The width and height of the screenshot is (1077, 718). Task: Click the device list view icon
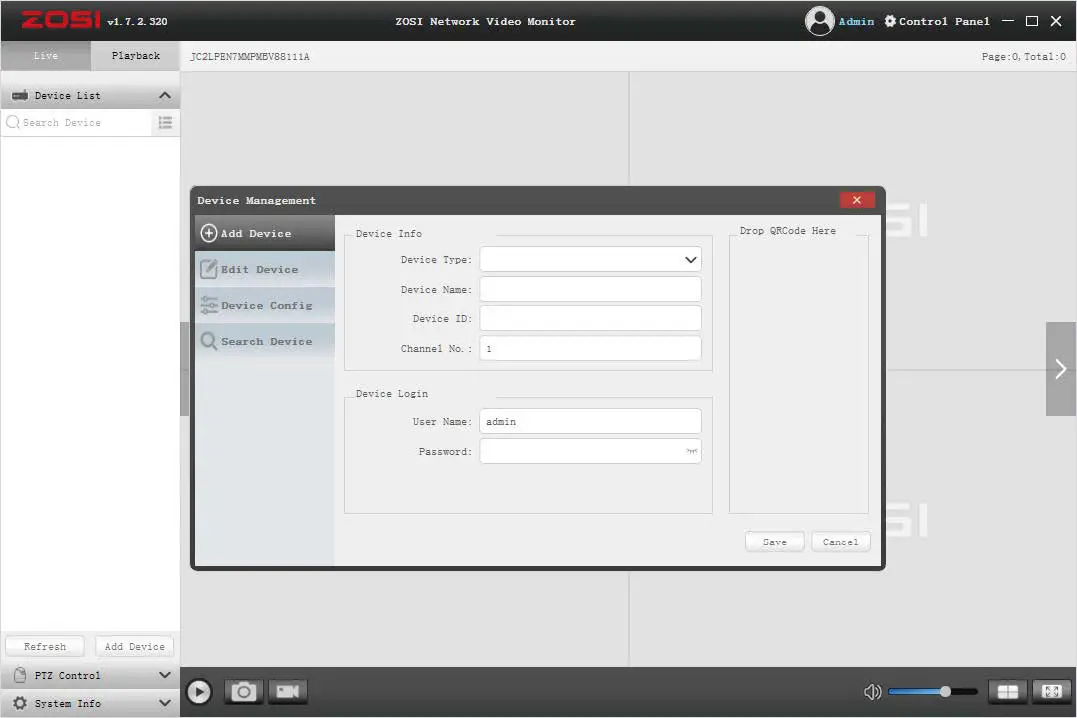165,122
